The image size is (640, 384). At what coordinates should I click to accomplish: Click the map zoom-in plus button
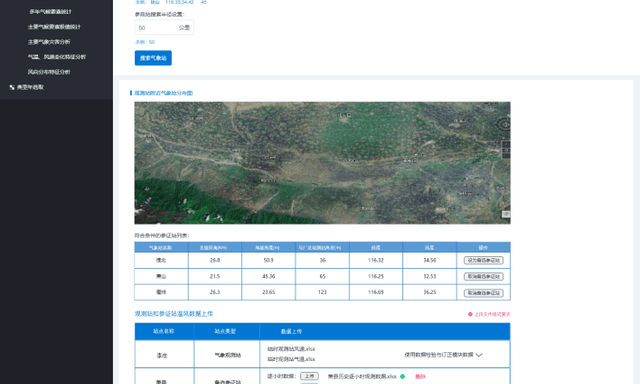click(506, 144)
